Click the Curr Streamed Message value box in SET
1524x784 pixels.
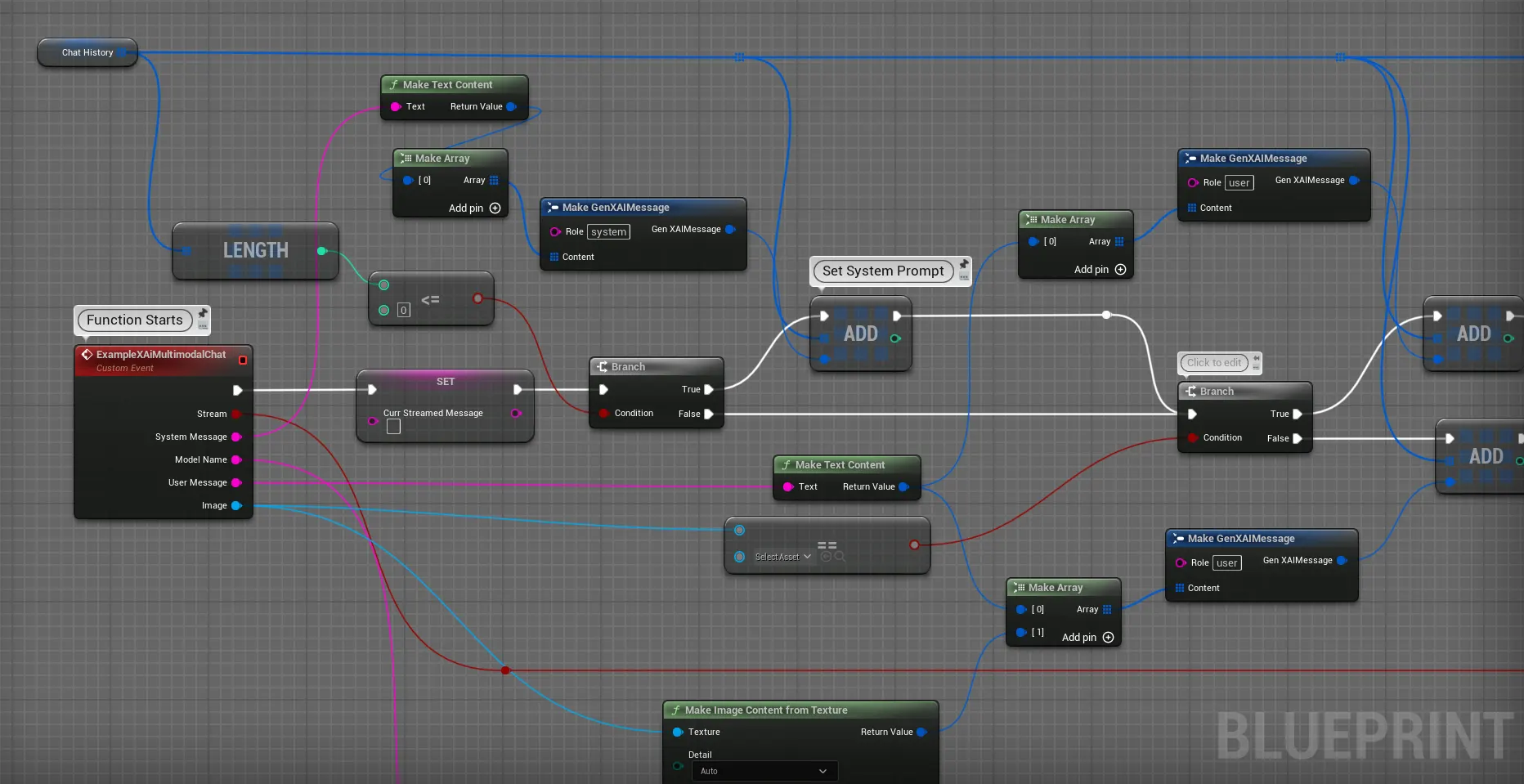click(393, 427)
